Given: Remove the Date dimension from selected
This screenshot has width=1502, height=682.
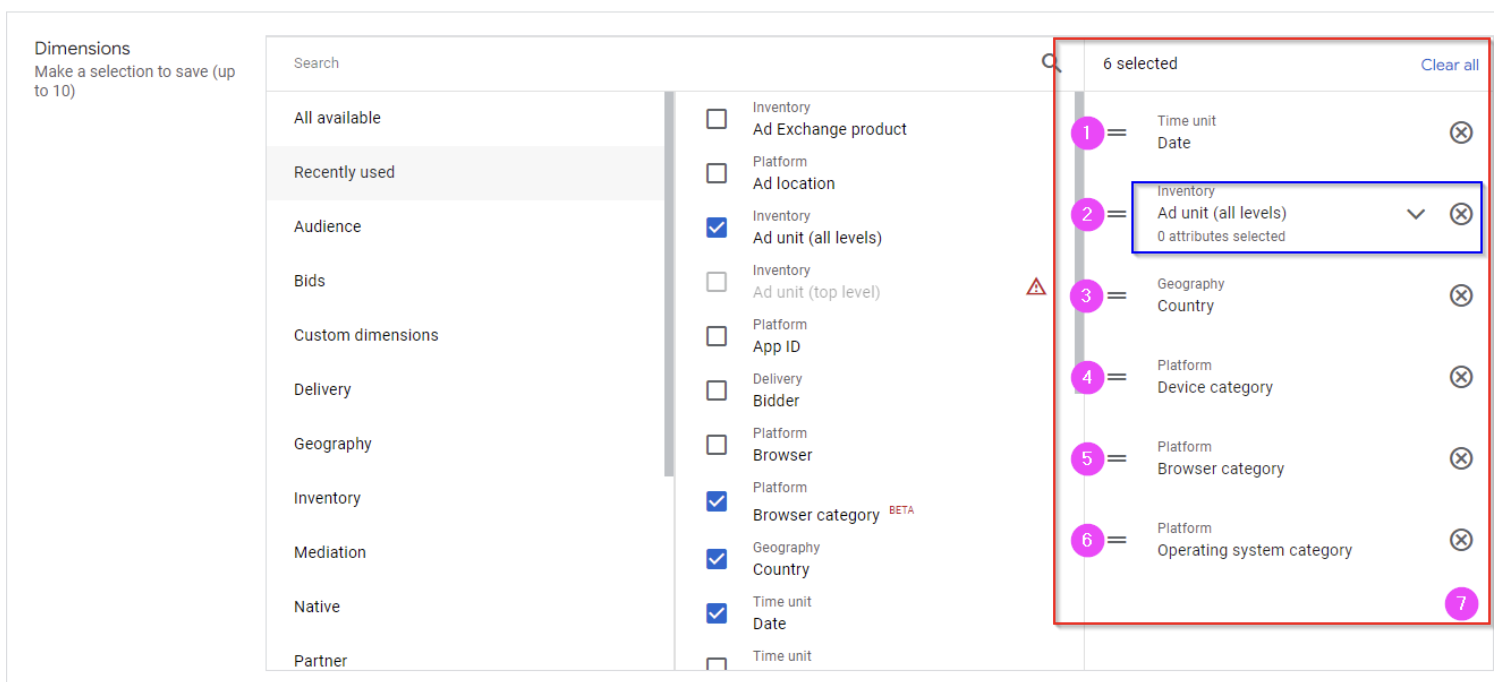Looking at the screenshot, I should point(1461,132).
